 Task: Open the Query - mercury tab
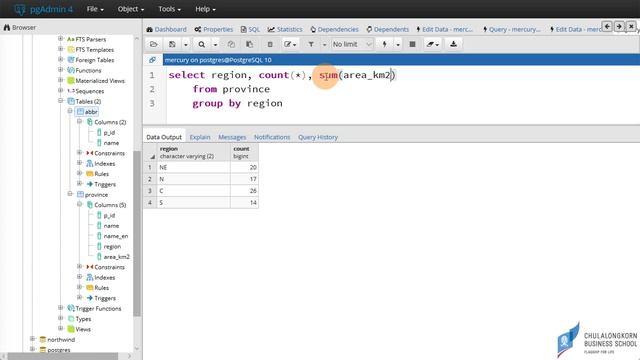pos(511,29)
